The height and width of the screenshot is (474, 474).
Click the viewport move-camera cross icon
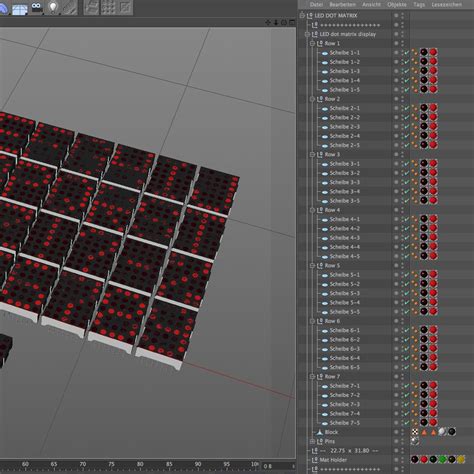pyautogui.click(x=268, y=22)
